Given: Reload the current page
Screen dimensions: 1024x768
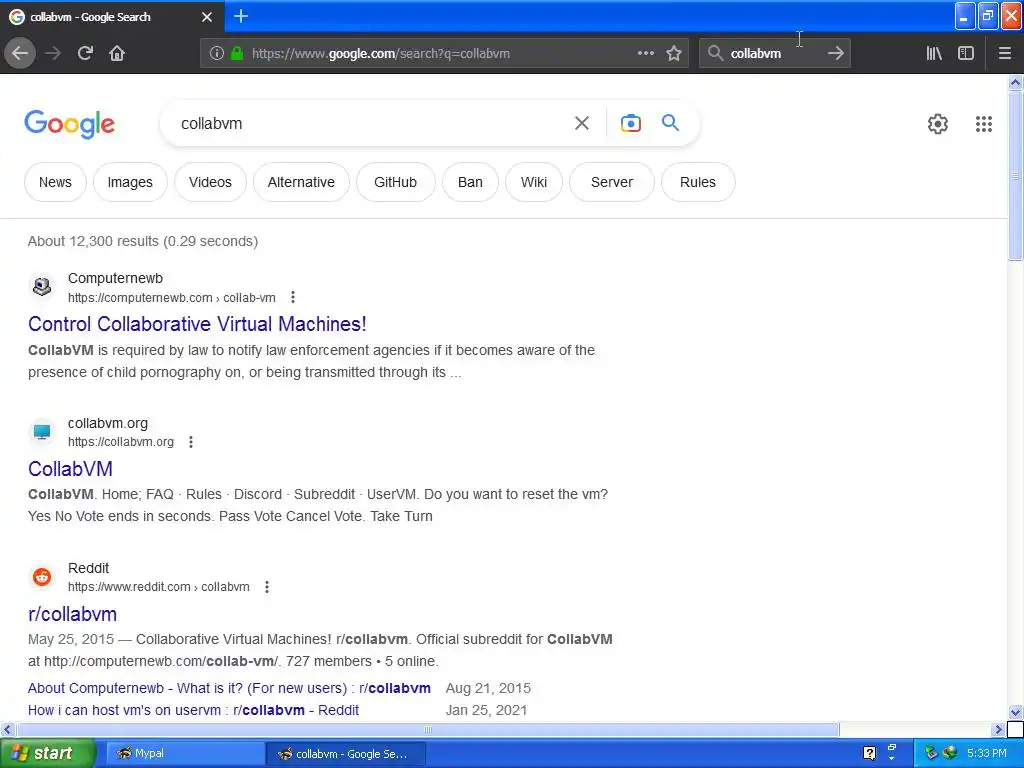Looking at the screenshot, I should tap(85, 53).
